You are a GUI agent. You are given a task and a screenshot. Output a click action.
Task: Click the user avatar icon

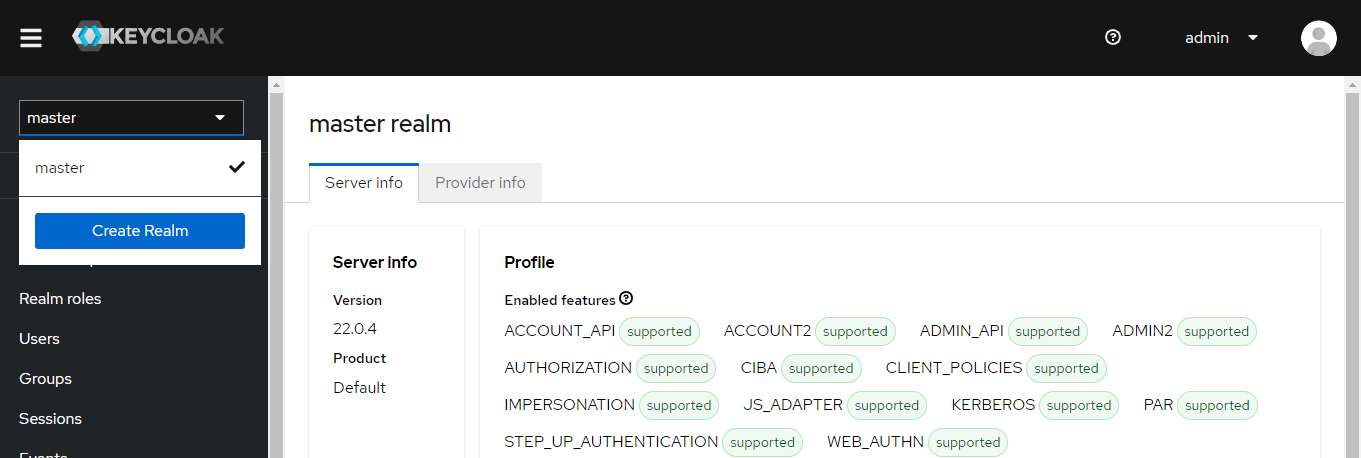[1318, 38]
